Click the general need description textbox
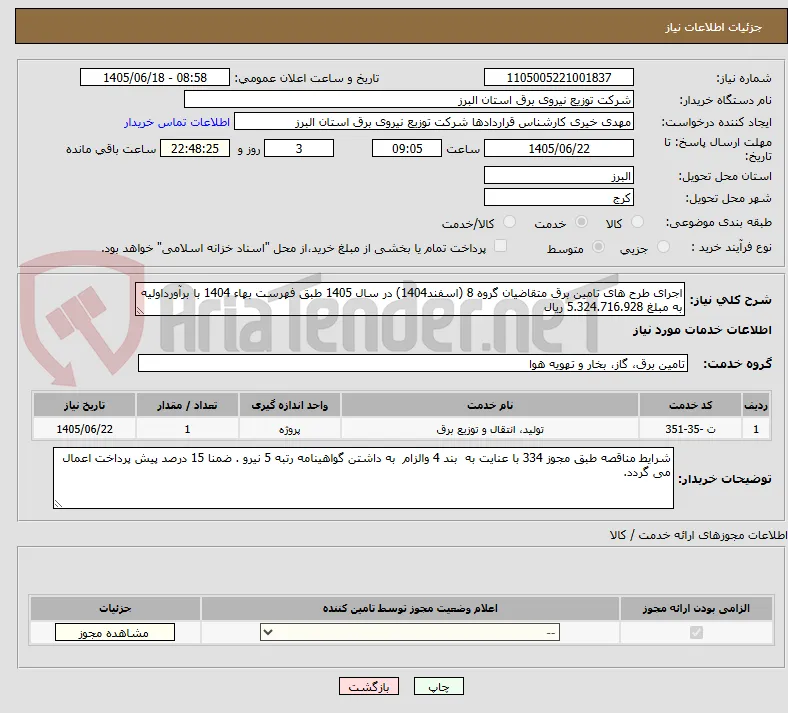 410,299
